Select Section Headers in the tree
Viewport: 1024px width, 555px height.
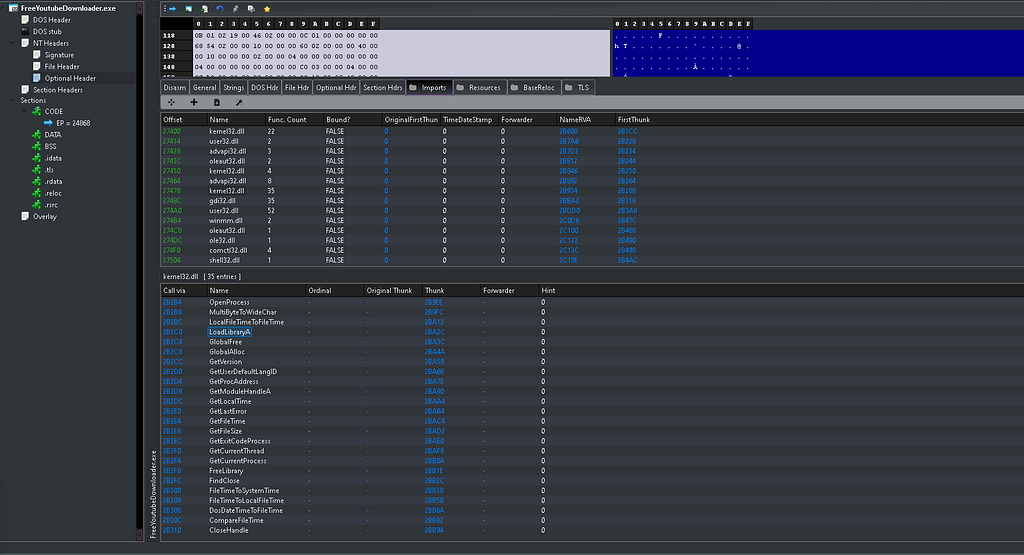click(x=57, y=90)
